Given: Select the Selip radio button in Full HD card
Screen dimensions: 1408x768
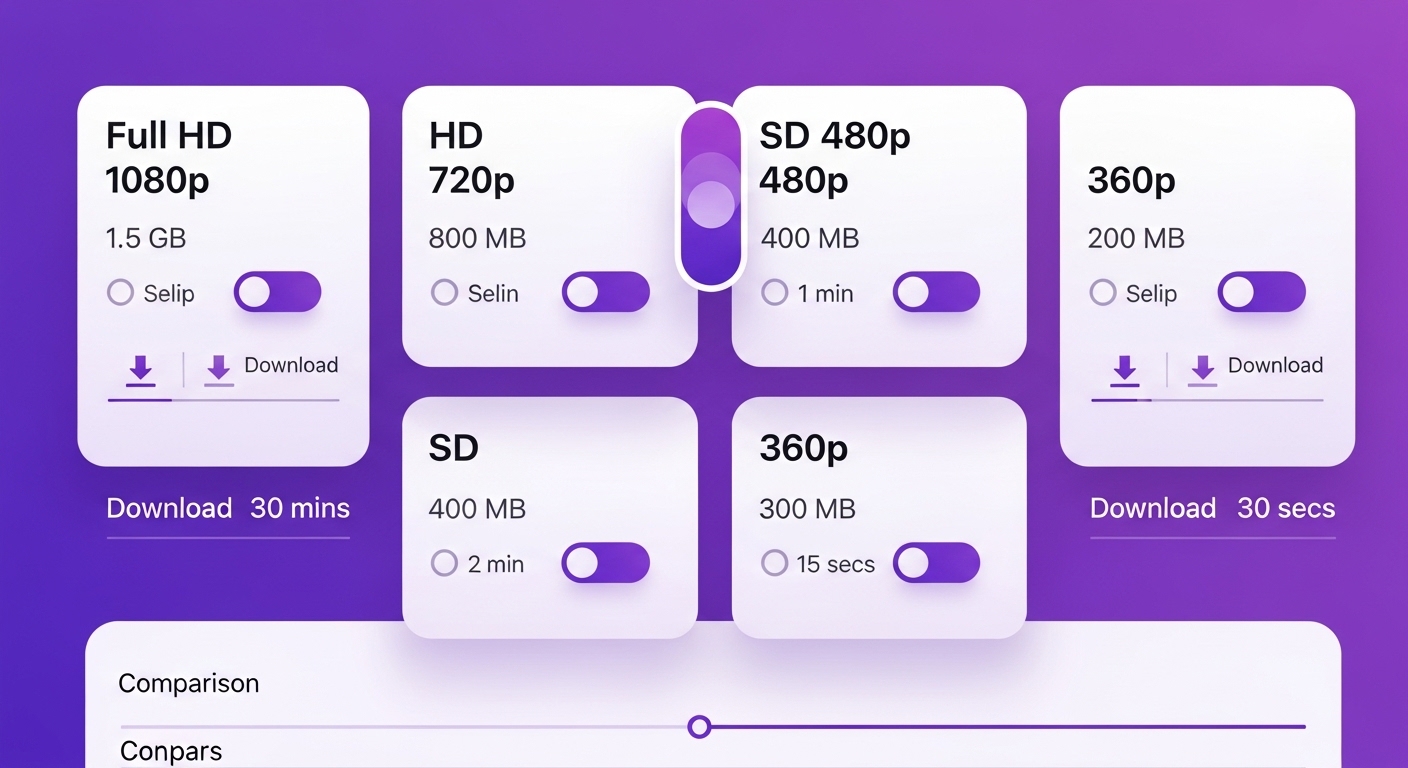Looking at the screenshot, I should coord(121,293).
